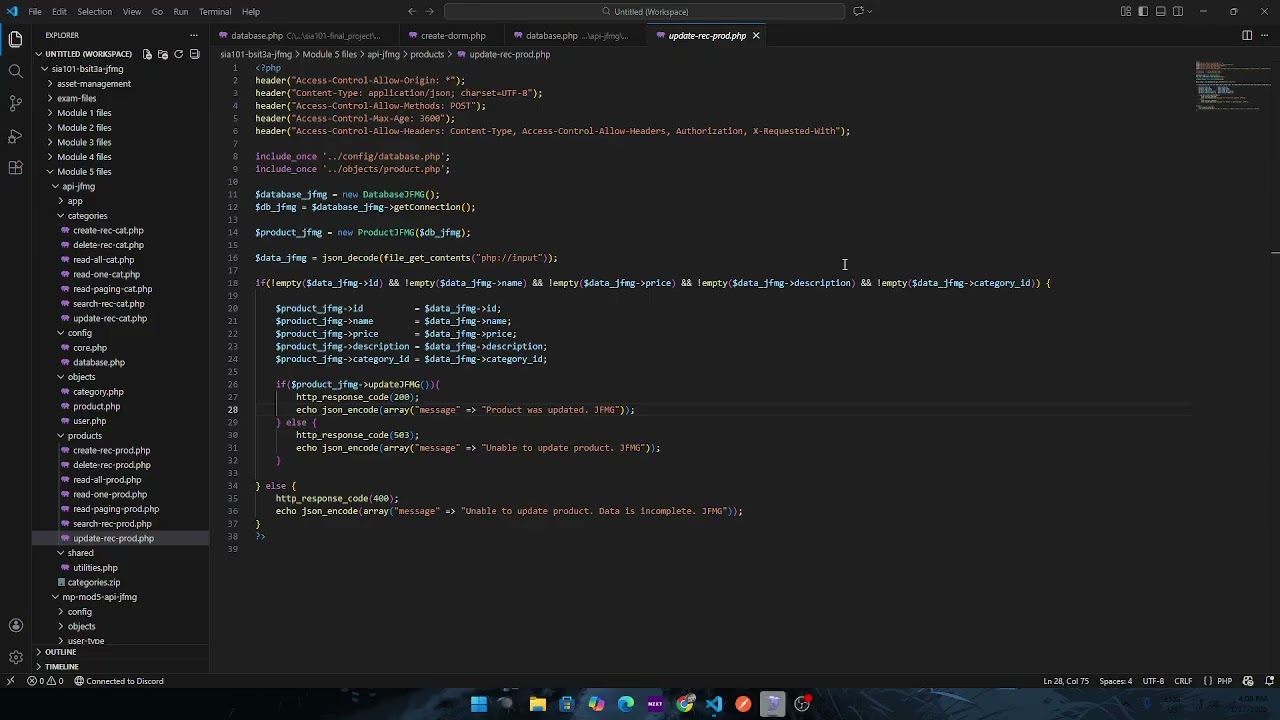
Task: Open the Run and Debug view
Action: 15,135
